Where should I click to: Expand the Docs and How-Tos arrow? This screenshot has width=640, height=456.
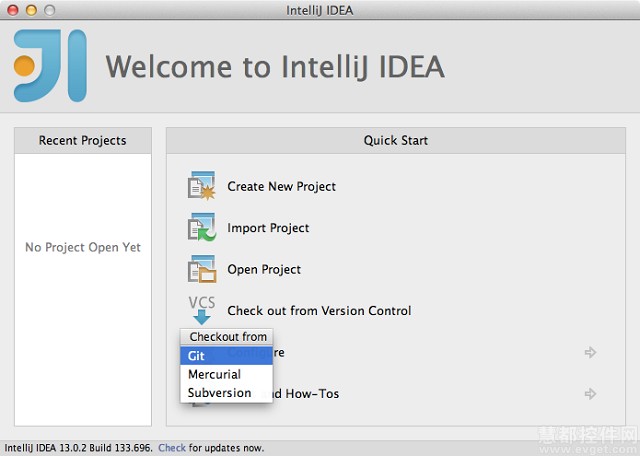coord(590,394)
